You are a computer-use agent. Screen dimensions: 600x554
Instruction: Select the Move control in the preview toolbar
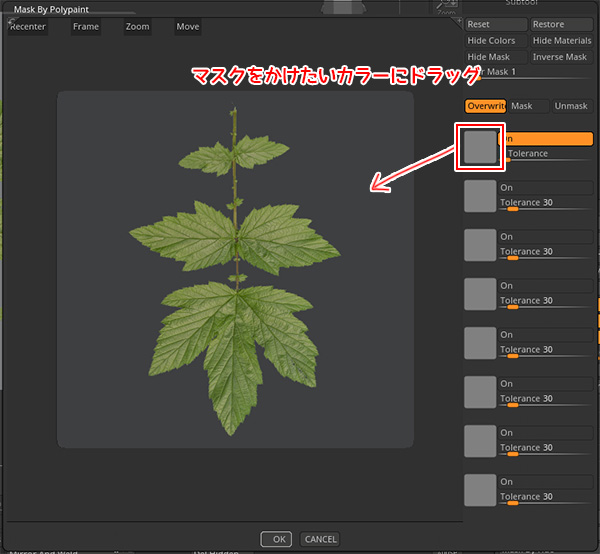click(188, 27)
